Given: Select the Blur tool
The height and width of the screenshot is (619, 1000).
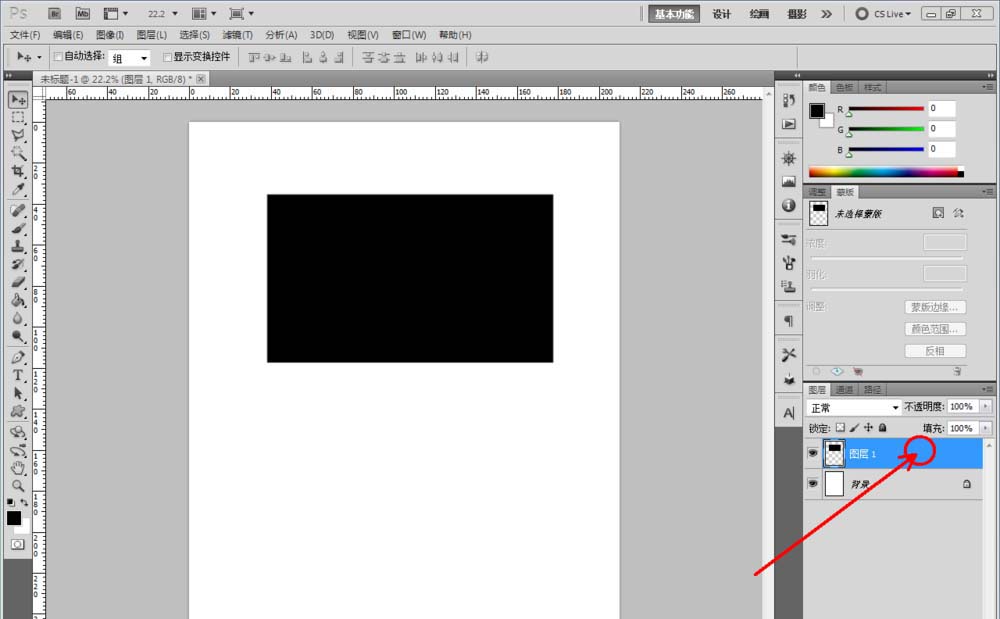Looking at the screenshot, I should click(x=18, y=317).
